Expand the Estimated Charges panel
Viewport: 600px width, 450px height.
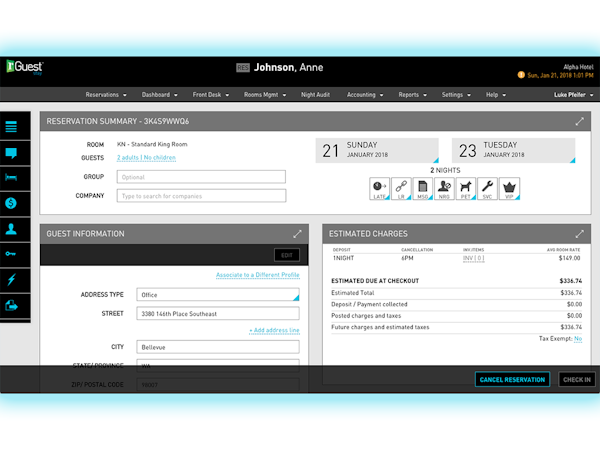(x=579, y=234)
